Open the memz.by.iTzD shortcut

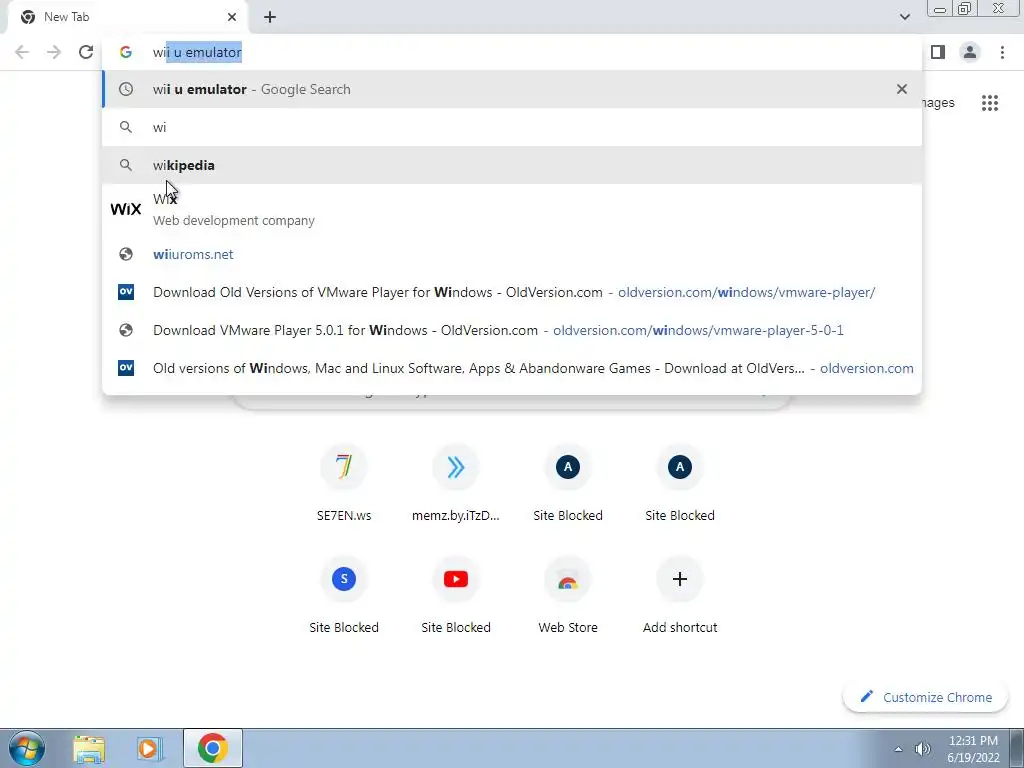(456, 484)
